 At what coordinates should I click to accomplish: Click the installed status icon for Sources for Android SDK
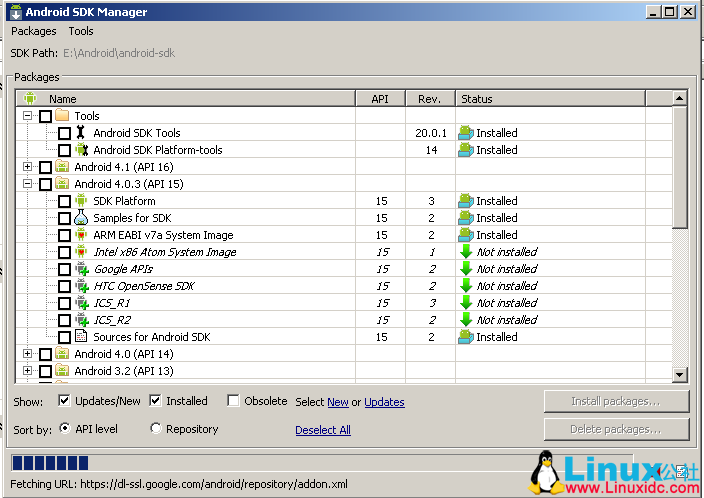coord(466,337)
